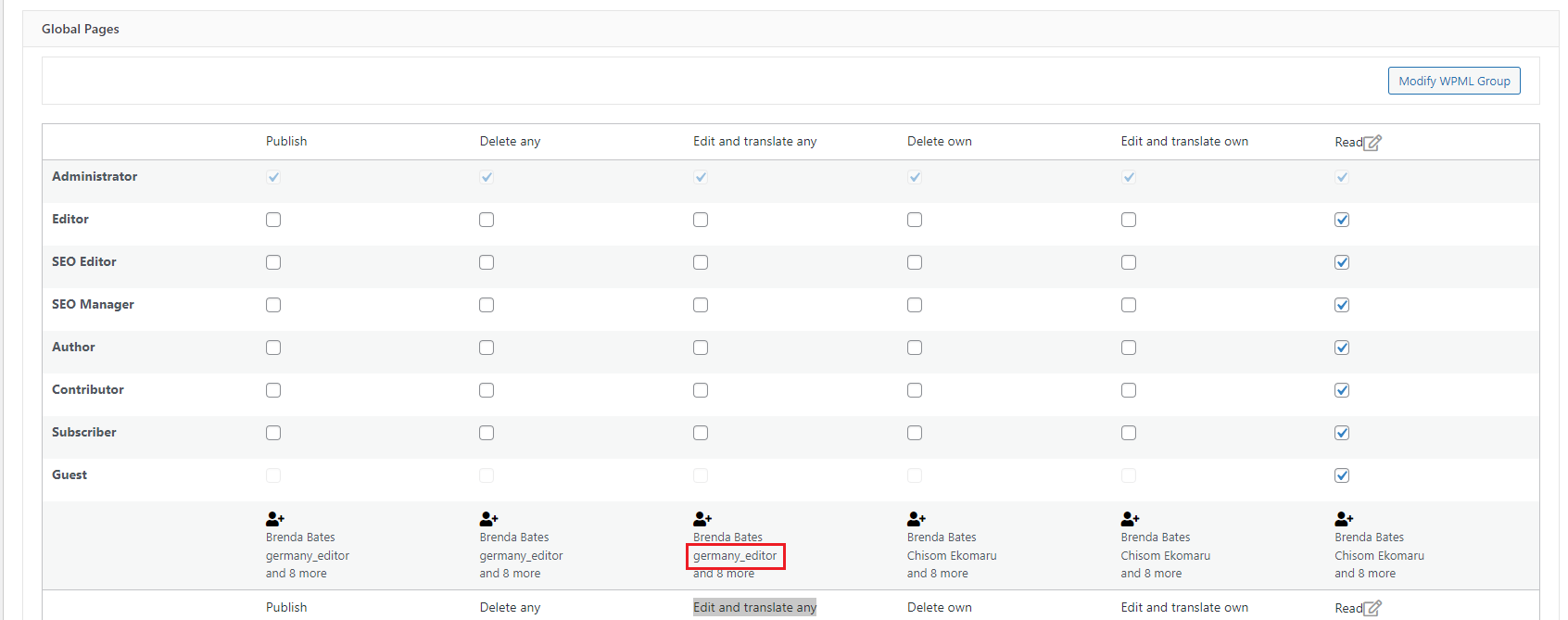Uncheck Read for the SEO Editor role
Viewport: 1568px width, 620px height.
1342,262
